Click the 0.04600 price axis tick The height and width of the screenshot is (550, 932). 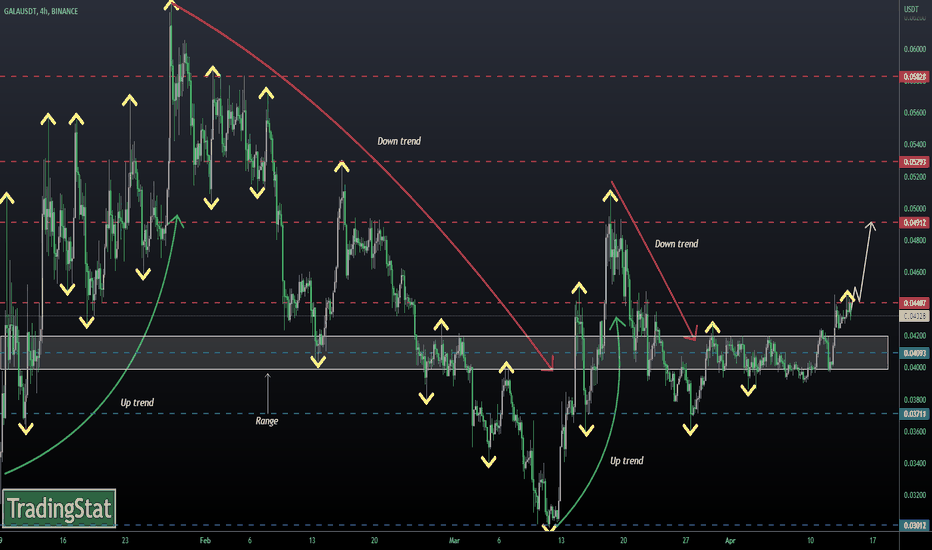[x=915, y=272]
